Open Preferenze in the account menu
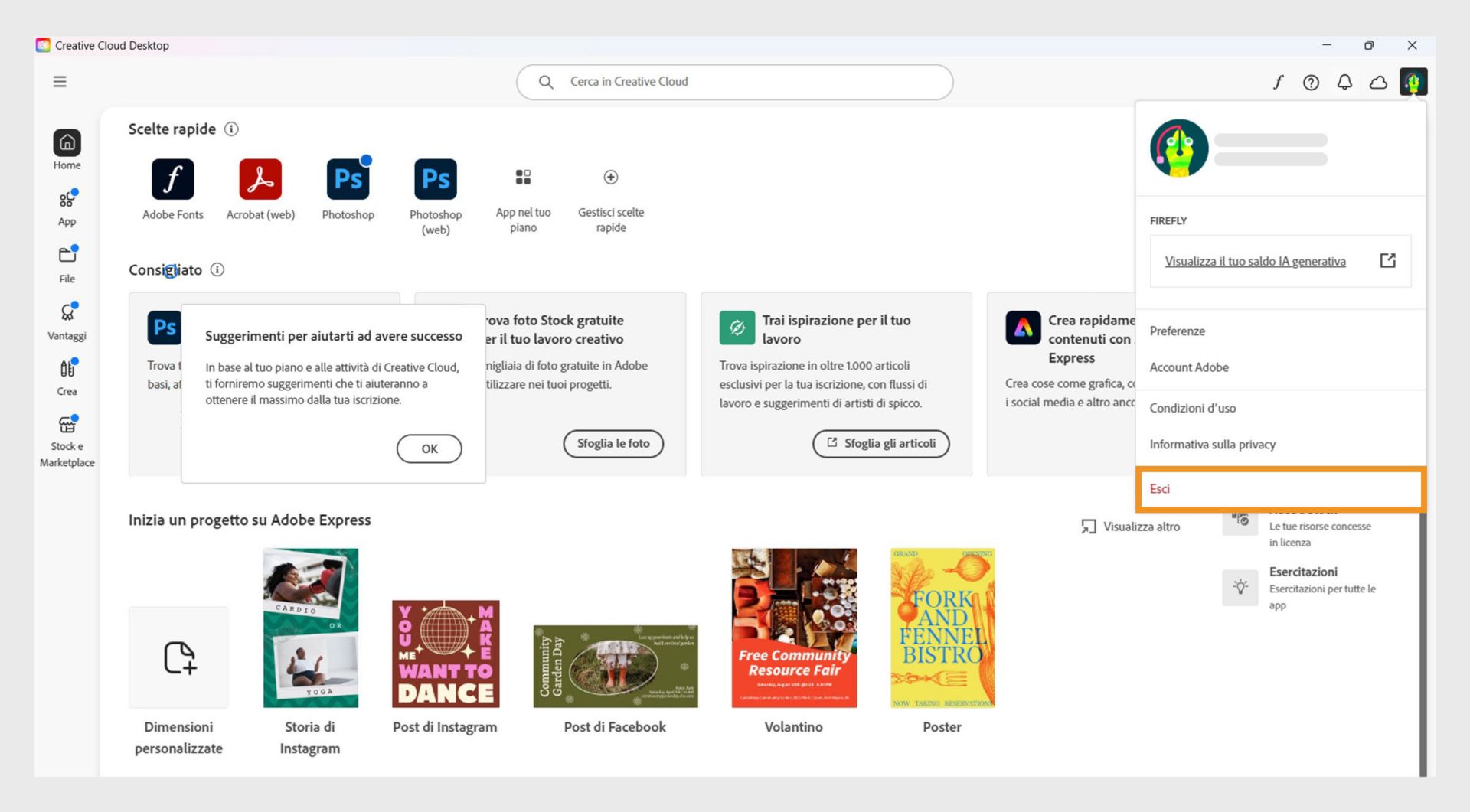The image size is (1470, 812). (1177, 331)
